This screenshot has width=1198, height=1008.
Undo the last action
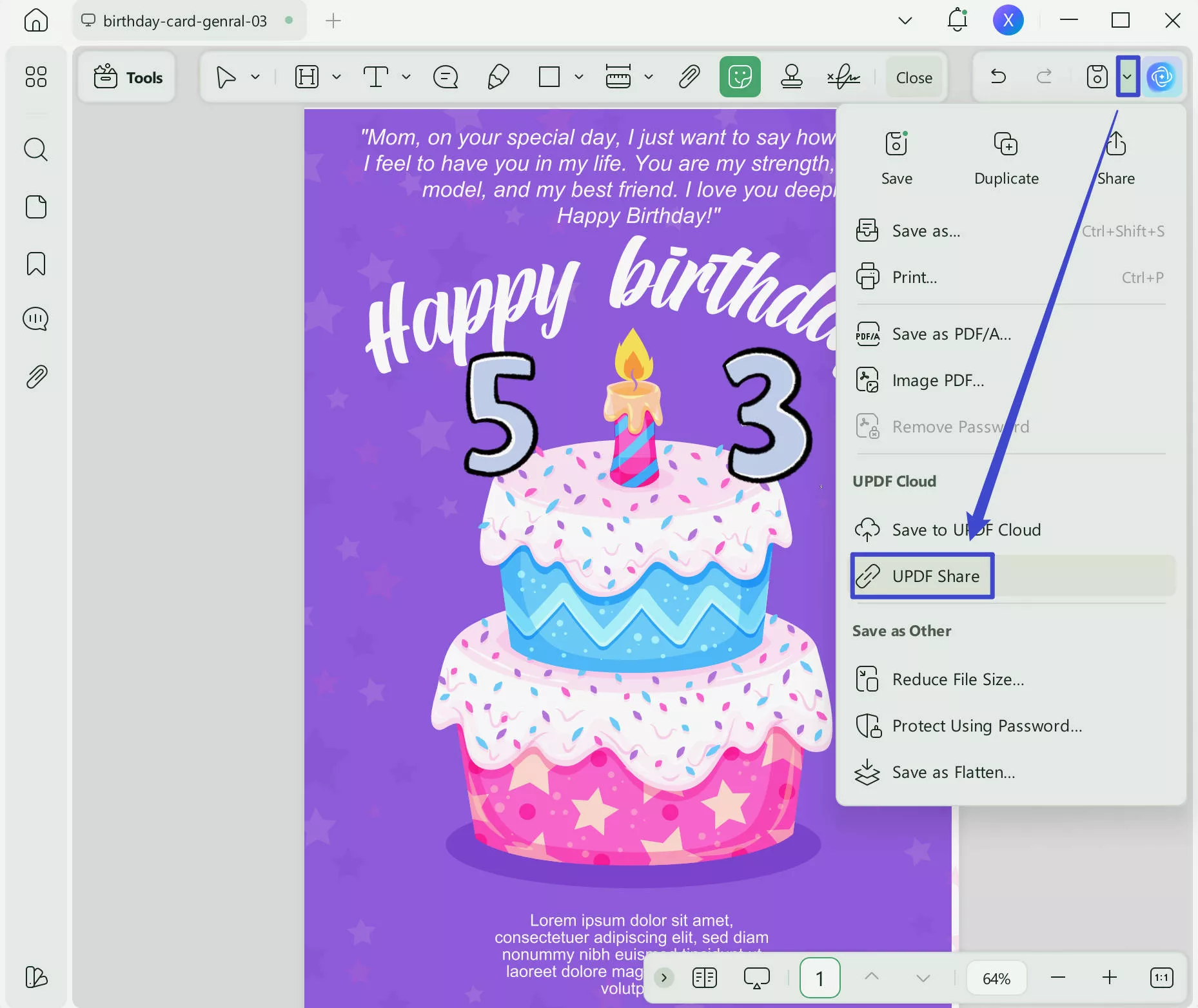tap(998, 76)
